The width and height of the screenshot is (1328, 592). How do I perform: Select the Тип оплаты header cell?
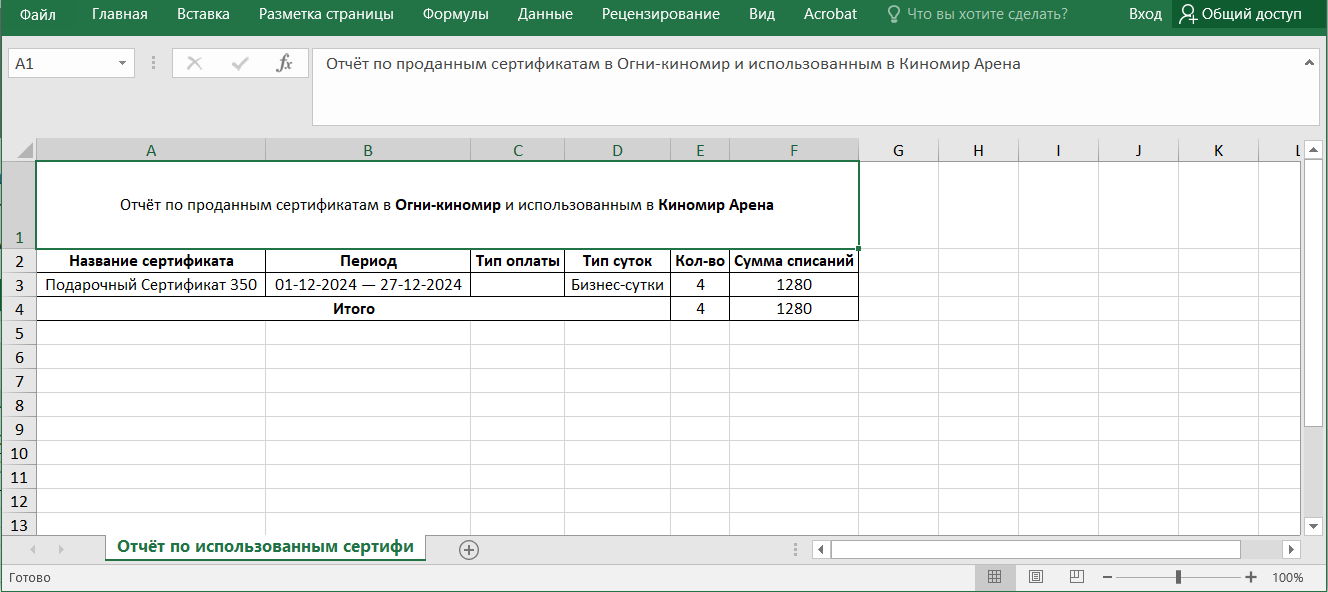pyautogui.click(x=518, y=261)
